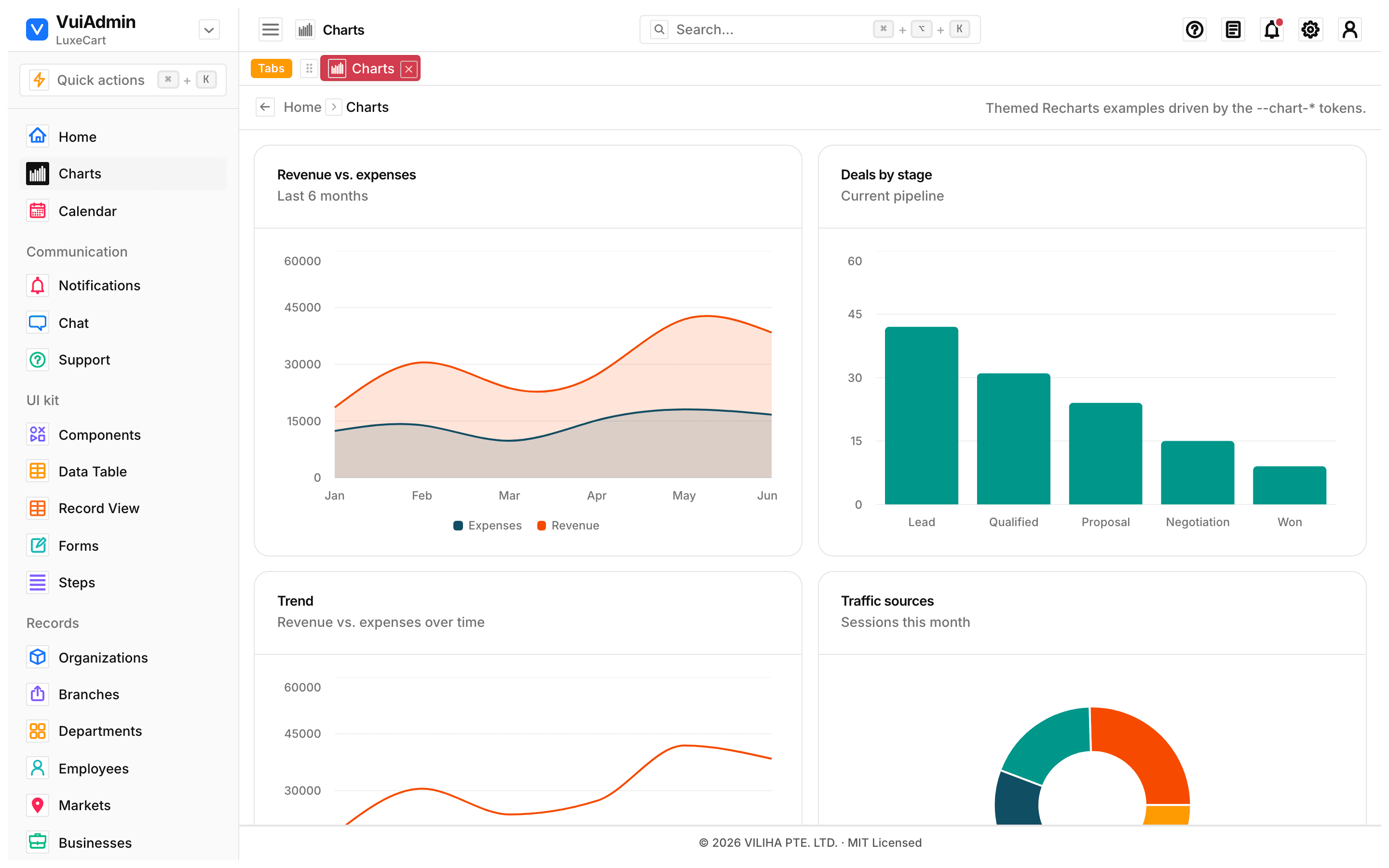Click the Lead bar in Deals chart

point(921,416)
